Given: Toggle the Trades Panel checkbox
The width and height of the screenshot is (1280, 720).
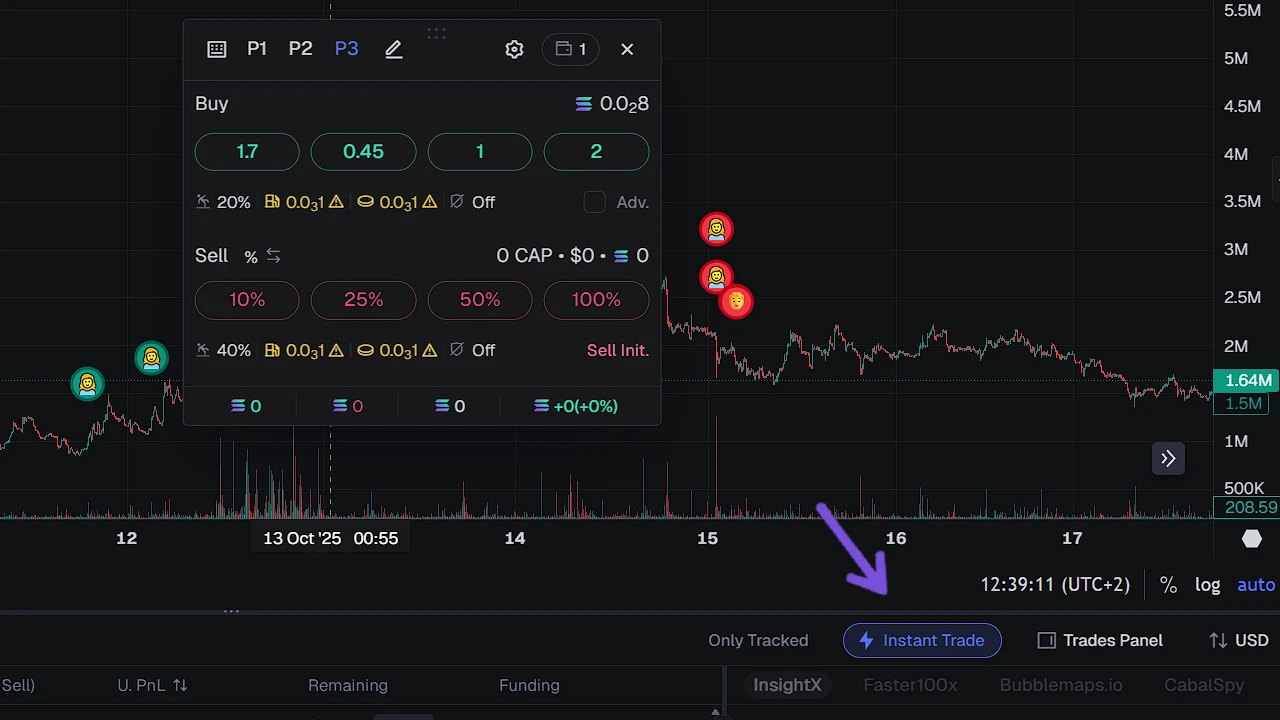Looking at the screenshot, I should coord(1046,640).
